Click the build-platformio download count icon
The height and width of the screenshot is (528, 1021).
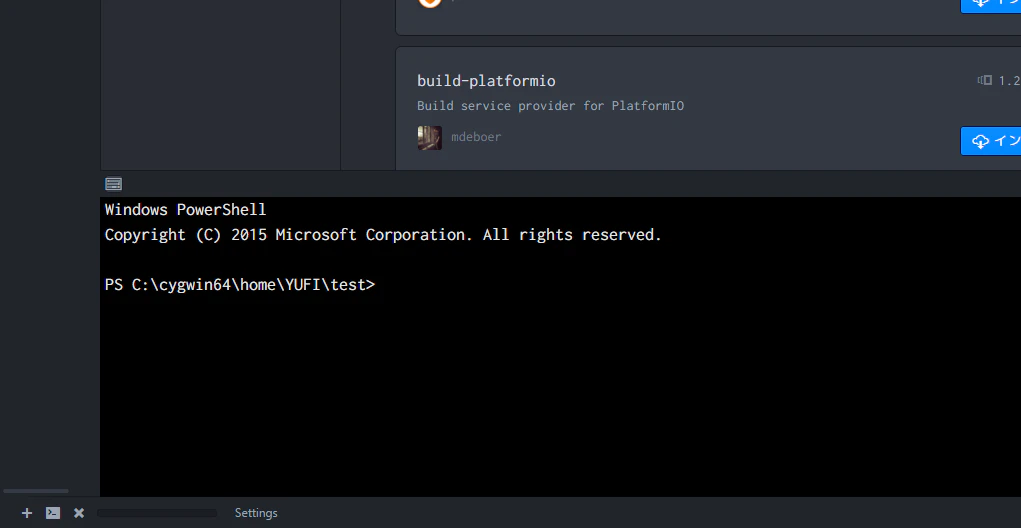click(x=985, y=80)
